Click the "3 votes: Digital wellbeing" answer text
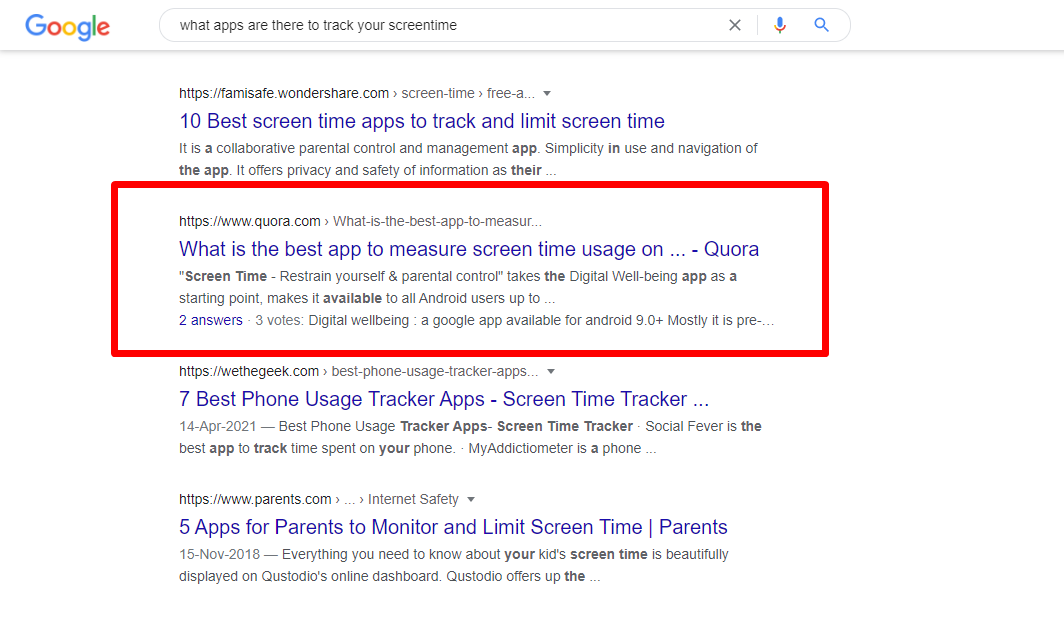This screenshot has height=618, width=1064. point(514,320)
